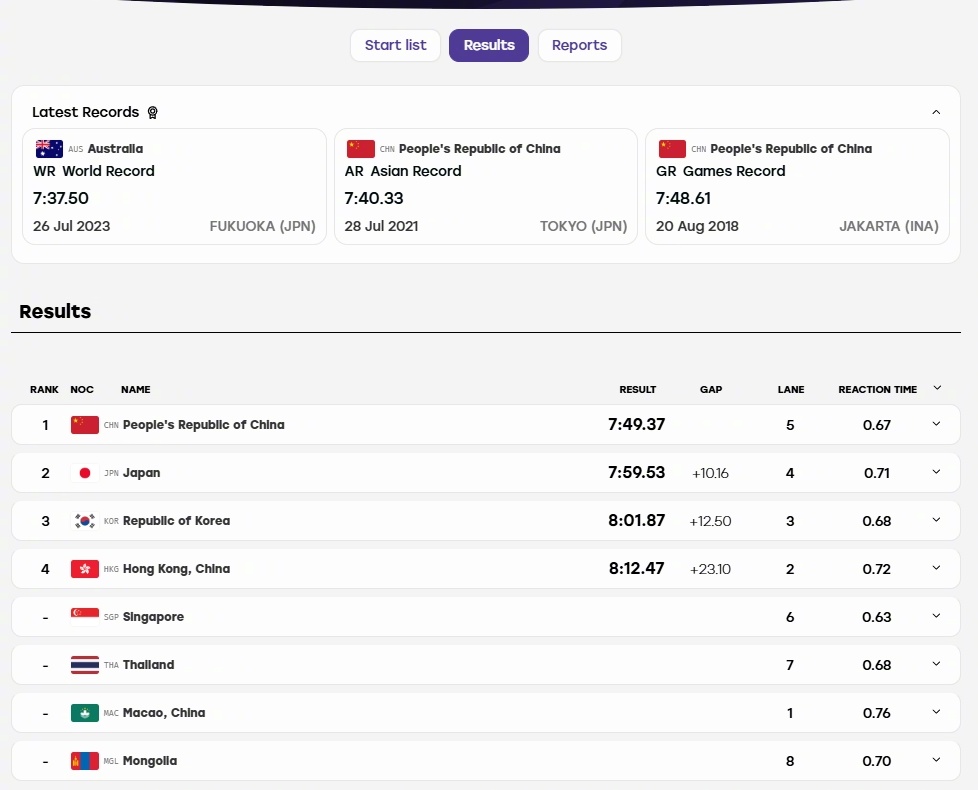Click the REACTION TIME column header
The width and height of the screenshot is (978, 790).
pyautogui.click(x=878, y=390)
